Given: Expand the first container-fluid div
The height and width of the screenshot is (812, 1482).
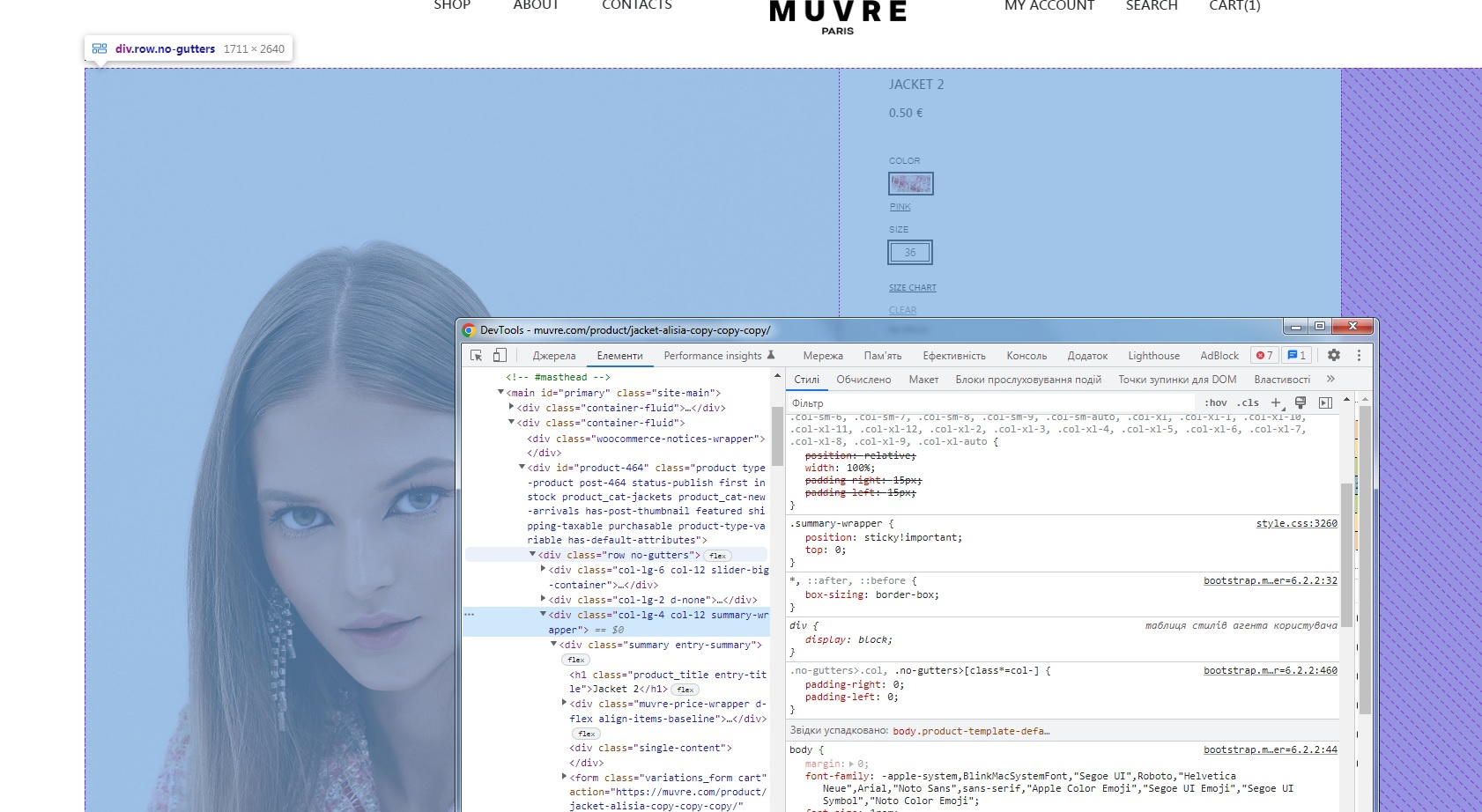Looking at the screenshot, I should pos(512,407).
